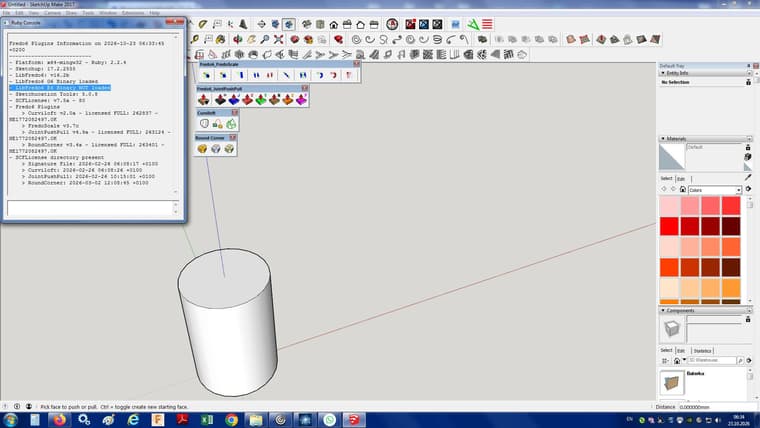Click highlighted 'Binary NOT loaded' console line
This screenshot has width=760, height=428.
click(x=60, y=88)
